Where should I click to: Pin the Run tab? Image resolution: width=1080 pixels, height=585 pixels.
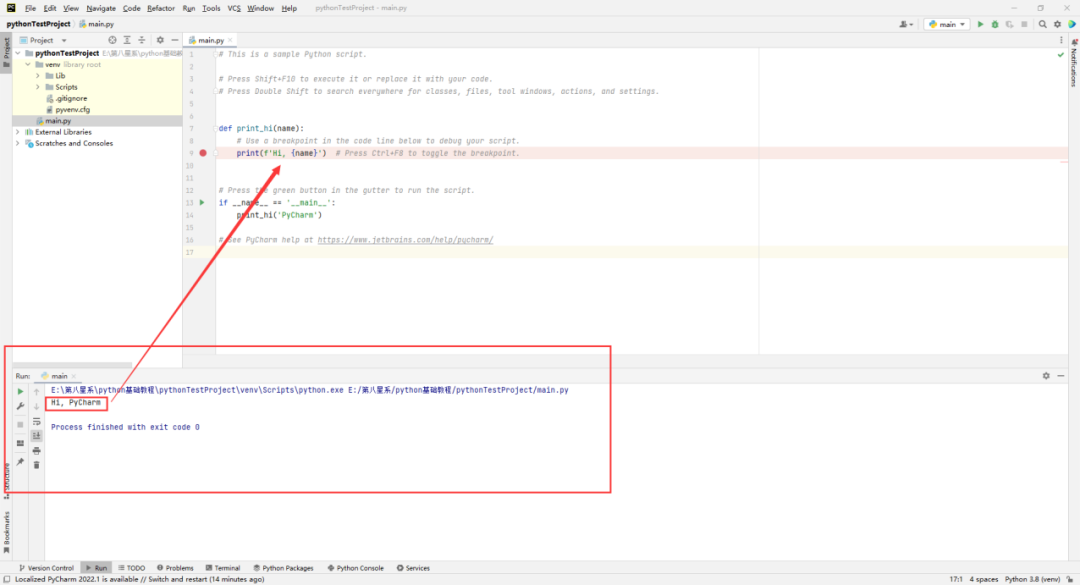(x=20, y=462)
